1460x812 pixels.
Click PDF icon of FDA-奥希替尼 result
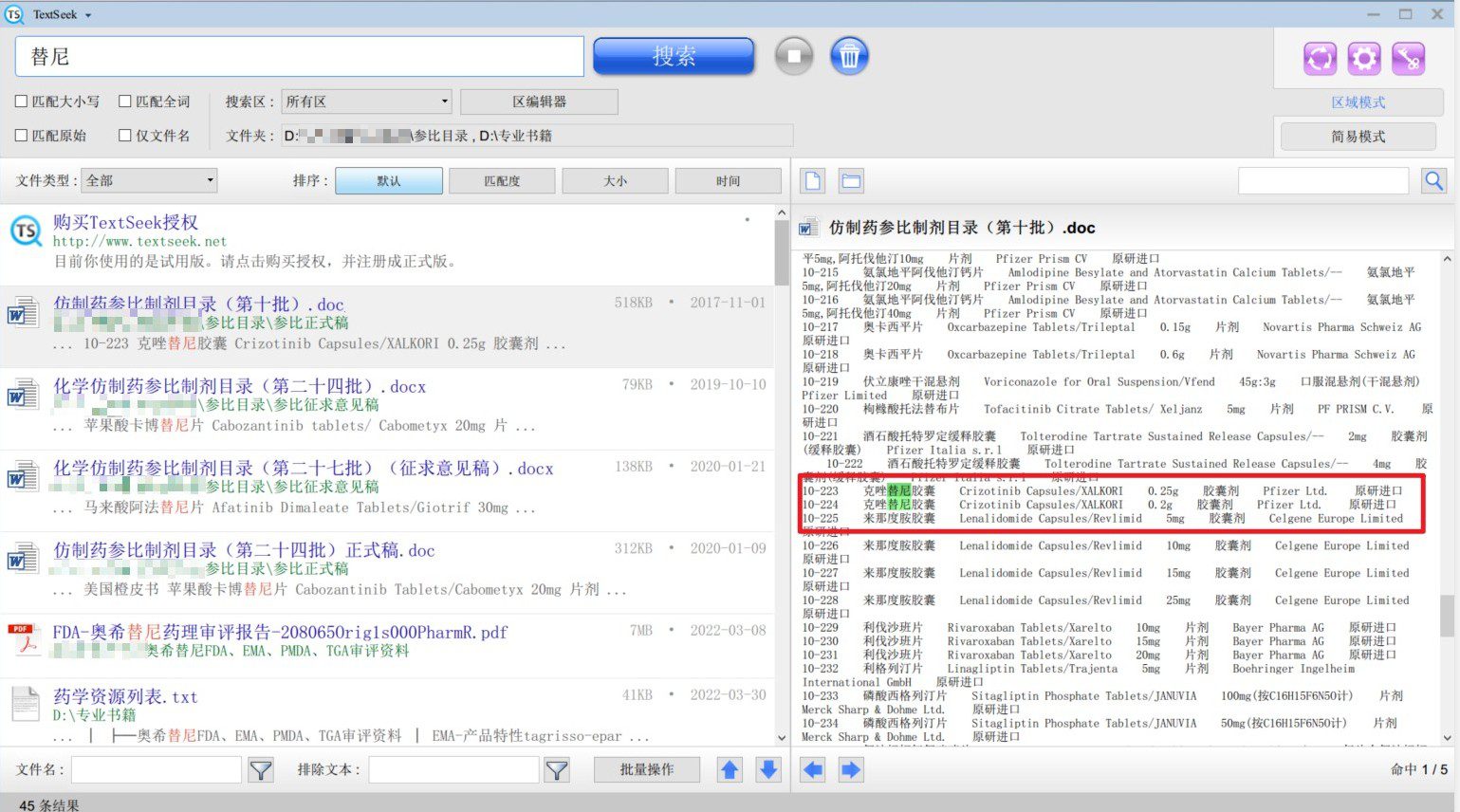(x=24, y=639)
